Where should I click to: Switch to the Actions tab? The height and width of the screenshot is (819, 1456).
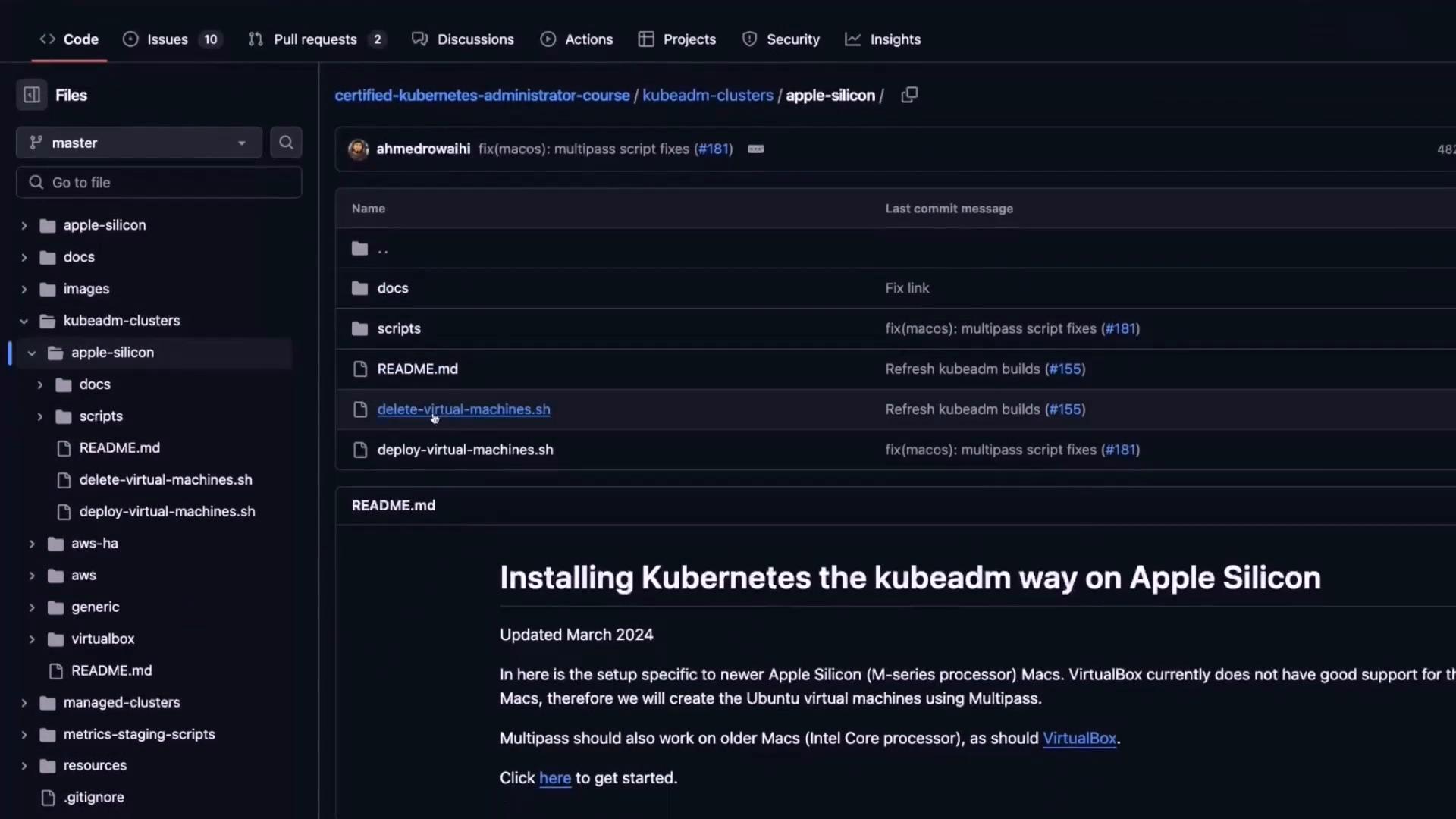(576, 39)
